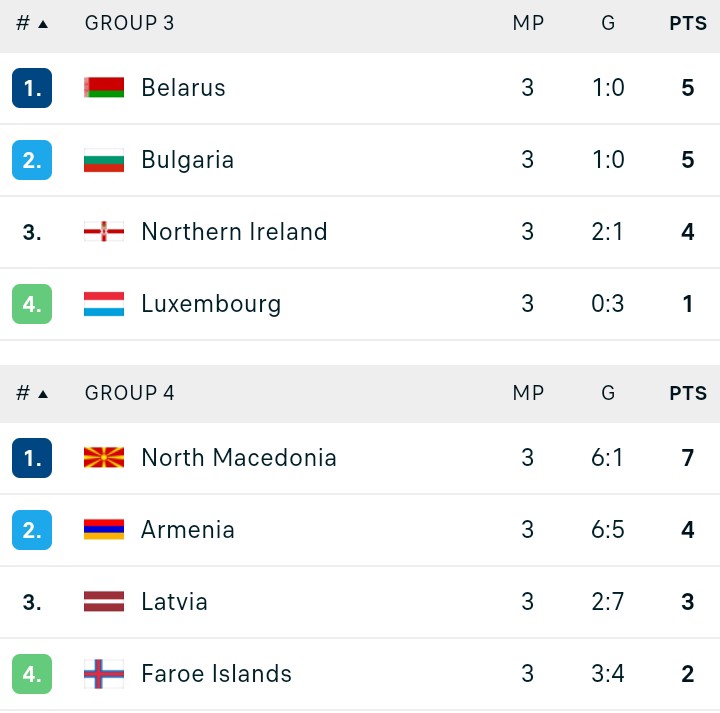Click the Bulgaria flag icon
This screenshot has width=720, height=713.
(x=104, y=160)
